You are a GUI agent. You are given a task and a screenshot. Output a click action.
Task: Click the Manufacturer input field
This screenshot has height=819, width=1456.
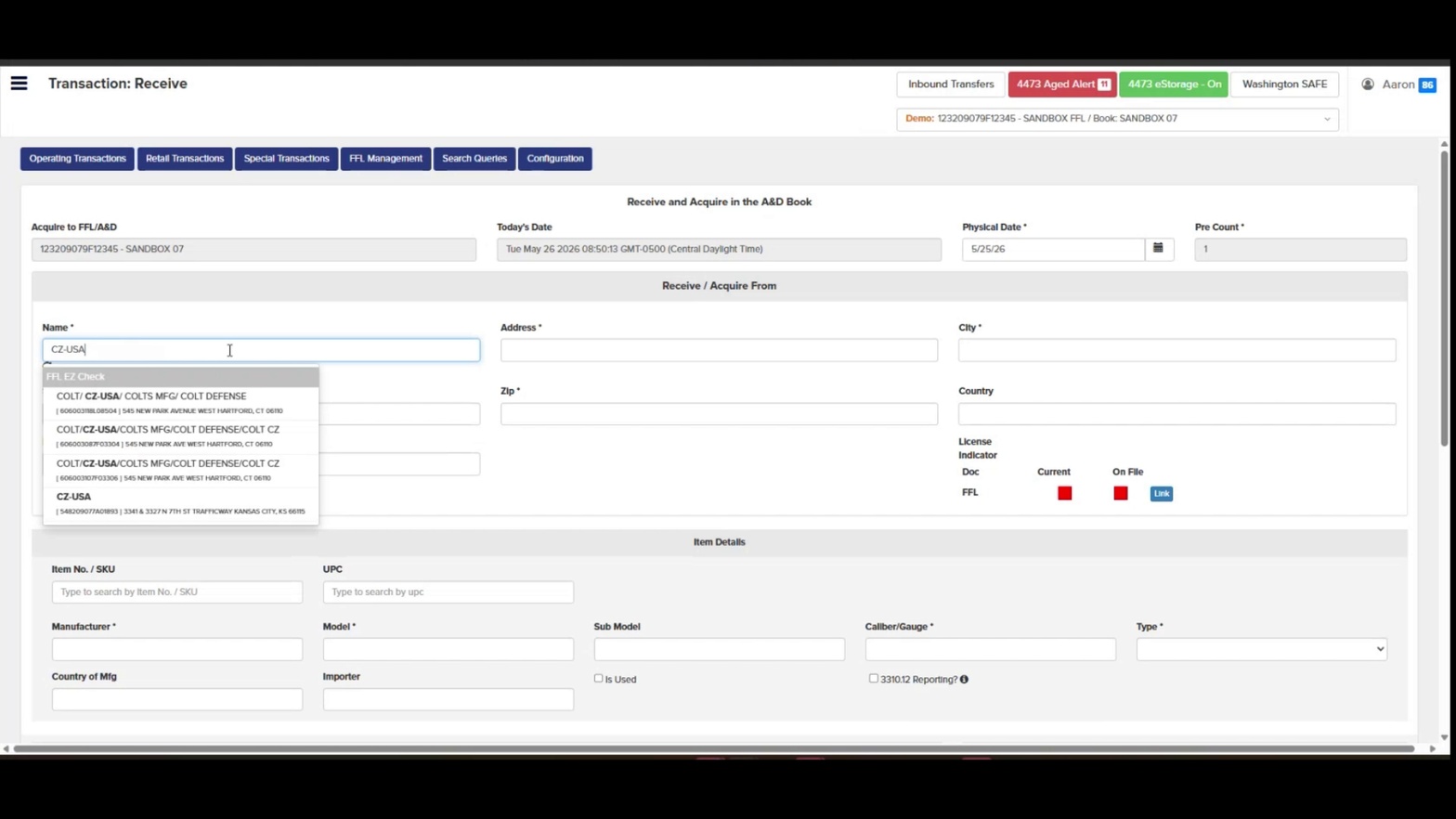(177, 649)
